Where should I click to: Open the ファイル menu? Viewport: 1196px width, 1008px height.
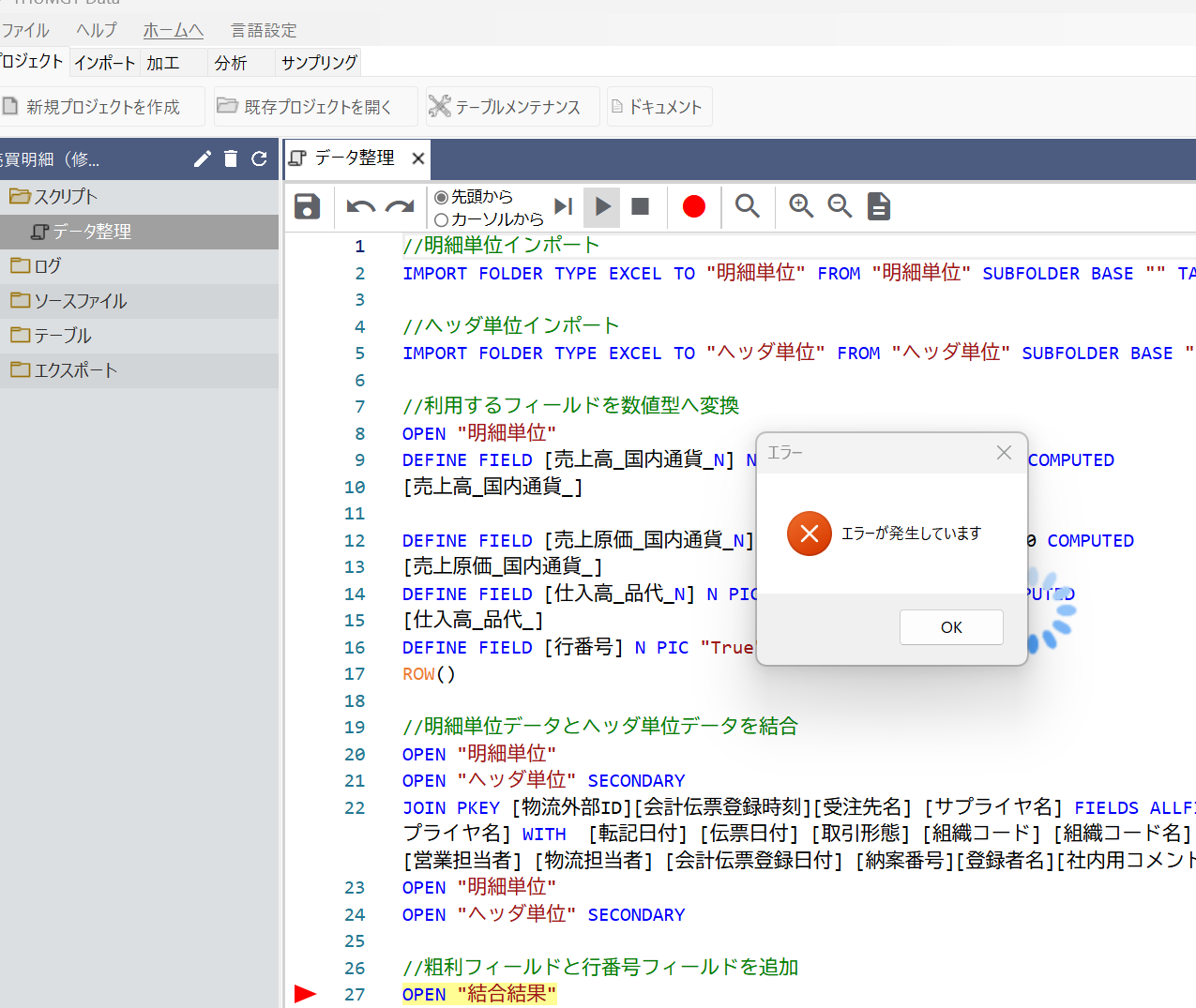(25, 30)
